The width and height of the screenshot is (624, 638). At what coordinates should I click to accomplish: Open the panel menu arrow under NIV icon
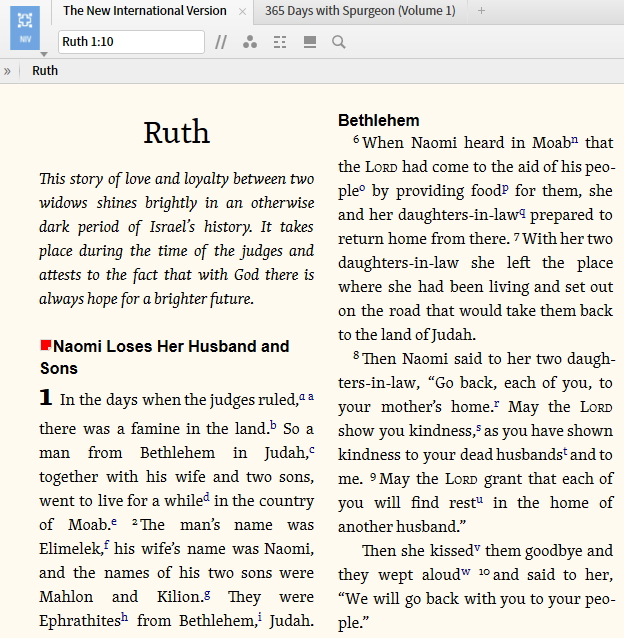click(43, 54)
